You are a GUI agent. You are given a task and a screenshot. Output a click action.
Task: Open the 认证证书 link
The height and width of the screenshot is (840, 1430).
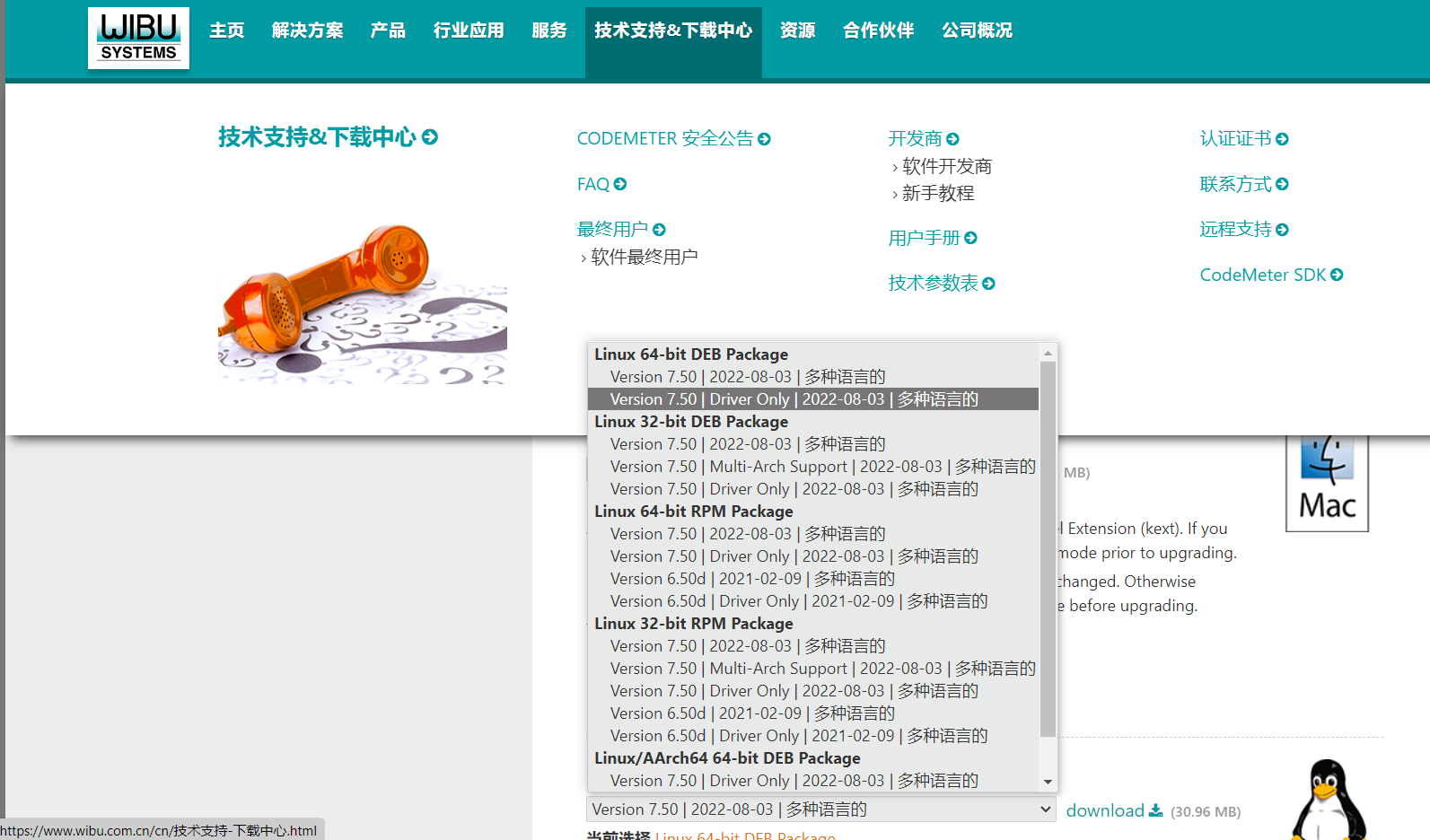click(x=1235, y=138)
